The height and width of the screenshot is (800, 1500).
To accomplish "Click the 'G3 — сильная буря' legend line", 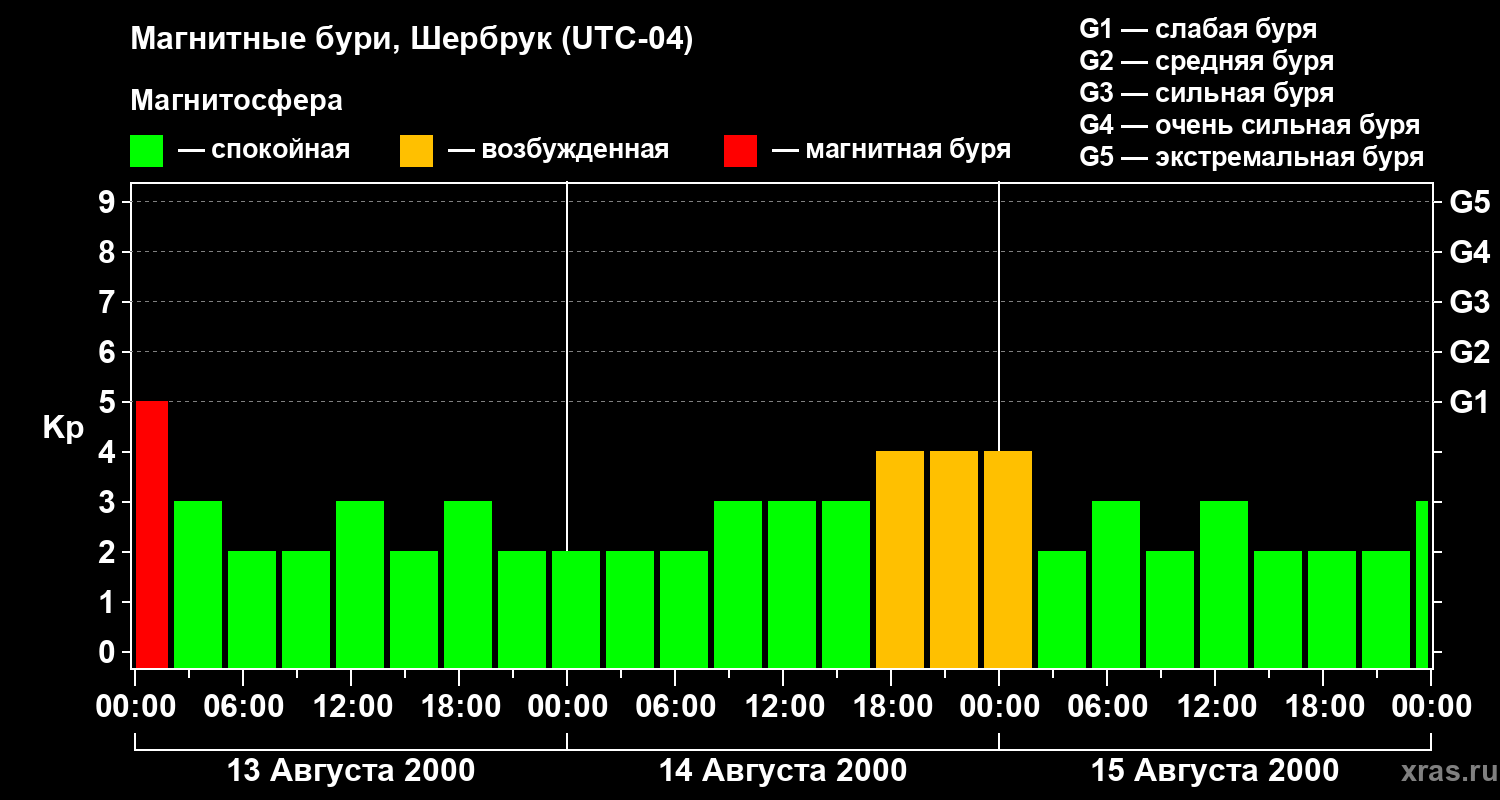I will [x=1206, y=93].
